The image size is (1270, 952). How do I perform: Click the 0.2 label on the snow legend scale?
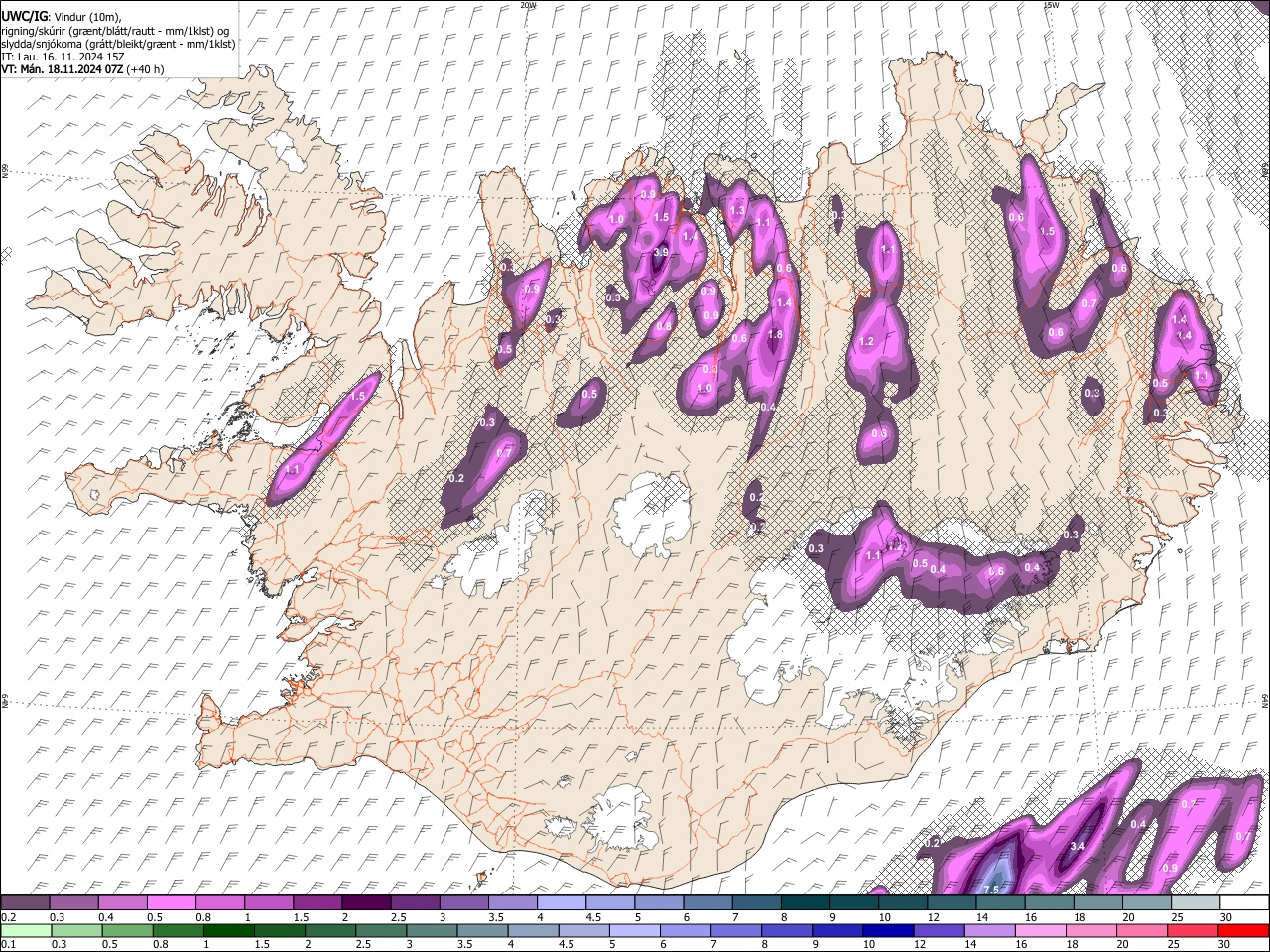click(x=8, y=917)
